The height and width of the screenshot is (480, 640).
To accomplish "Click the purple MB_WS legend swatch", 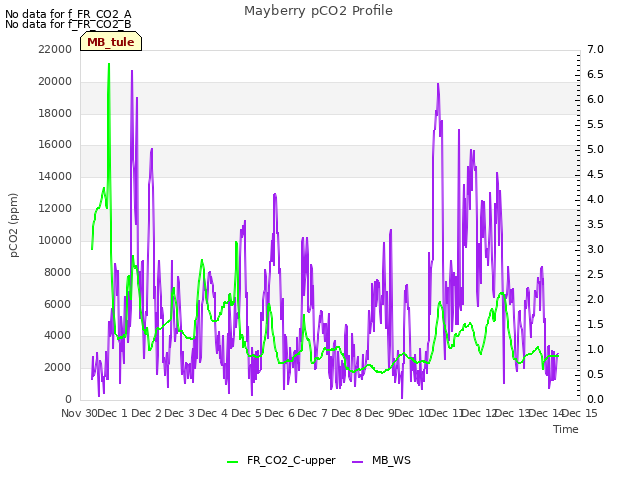I will (357, 461).
